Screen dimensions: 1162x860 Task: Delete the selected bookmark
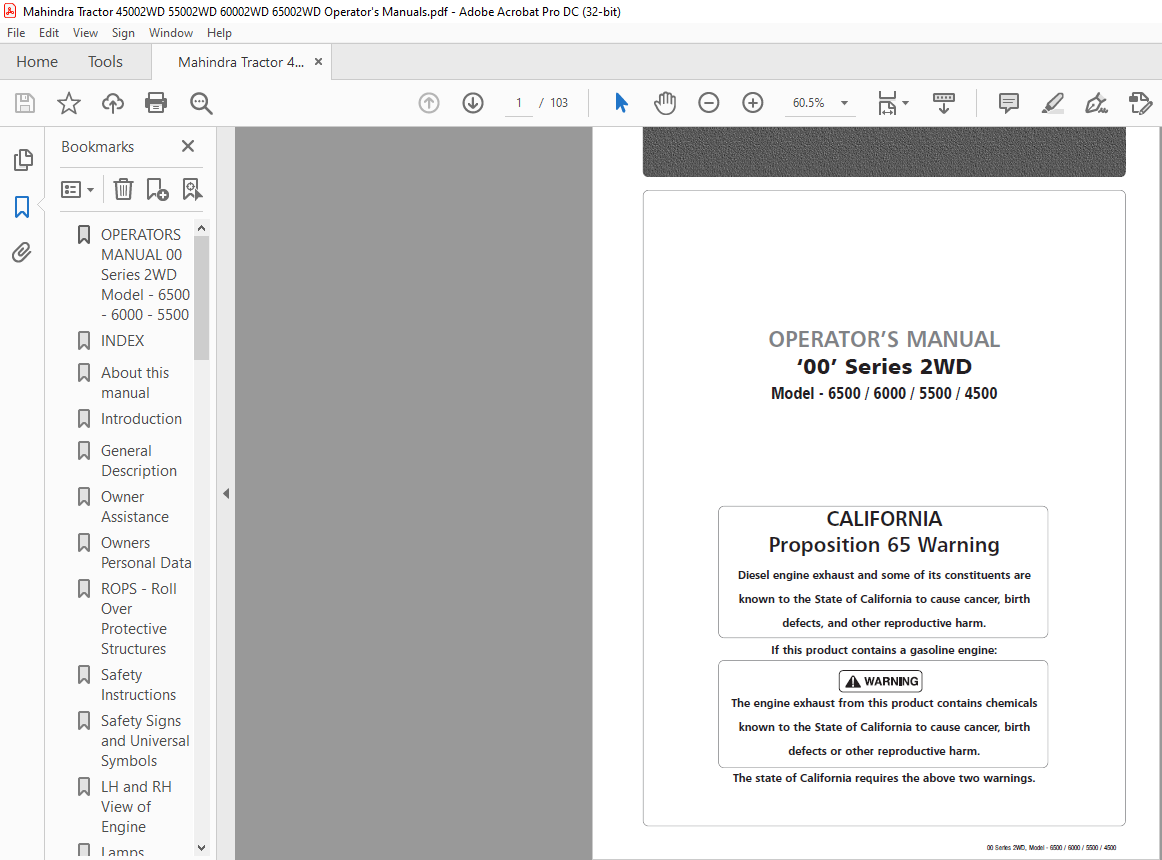click(123, 190)
